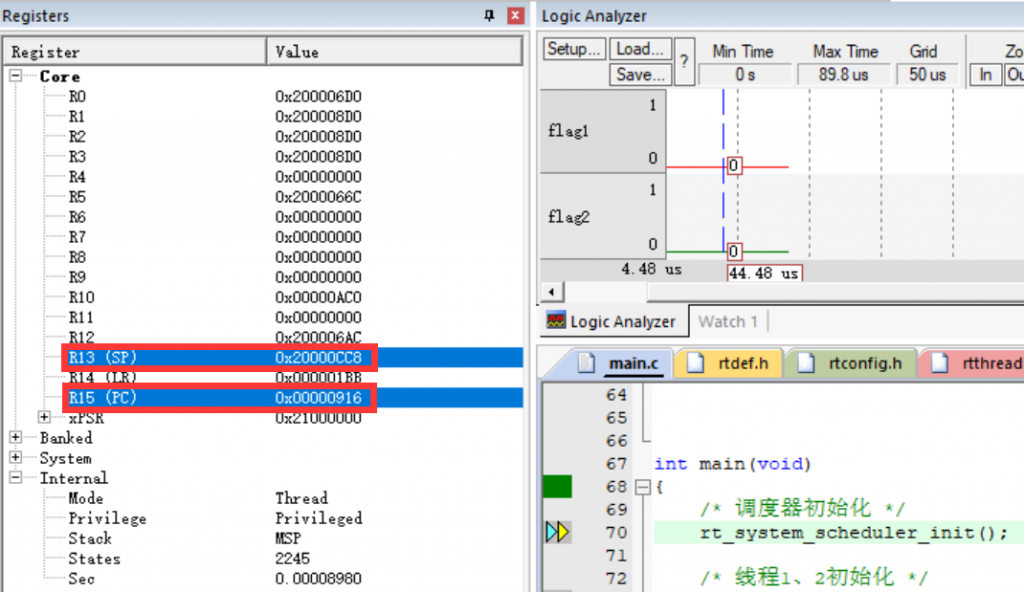The height and width of the screenshot is (592, 1024).
Task: Select the R3 register row
Action: tap(264, 157)
